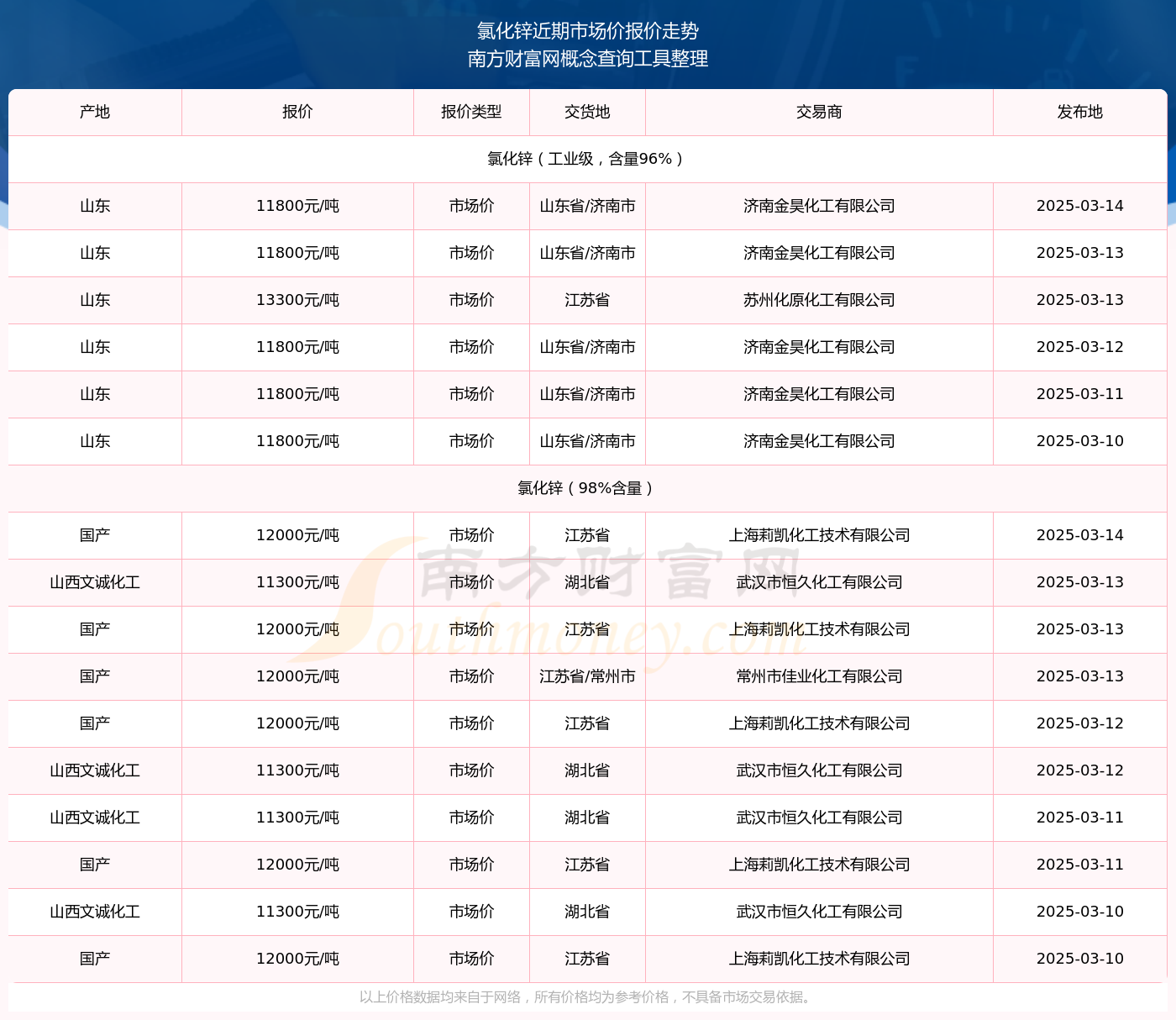Click 2025-03-13 date in 常州市佳业化工 row

[x=1080, y=677]
